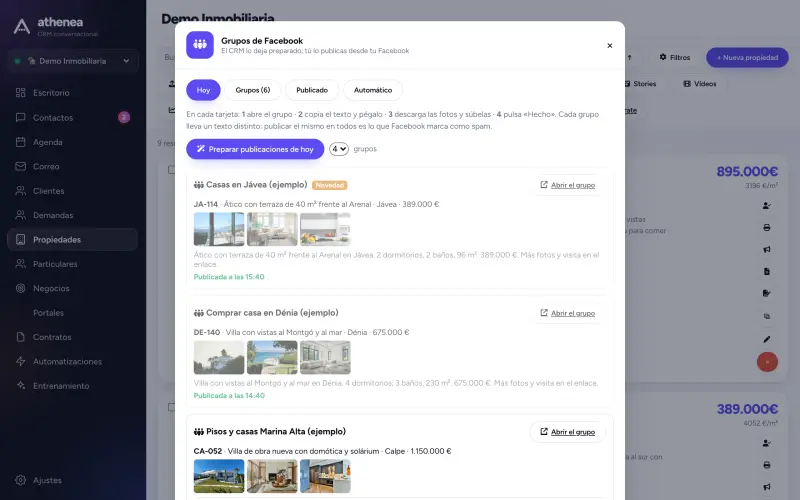This screenshot has width=800, height=500.
Task: Click the Contactos chat bubble icon
Action: tap(20, 117)
